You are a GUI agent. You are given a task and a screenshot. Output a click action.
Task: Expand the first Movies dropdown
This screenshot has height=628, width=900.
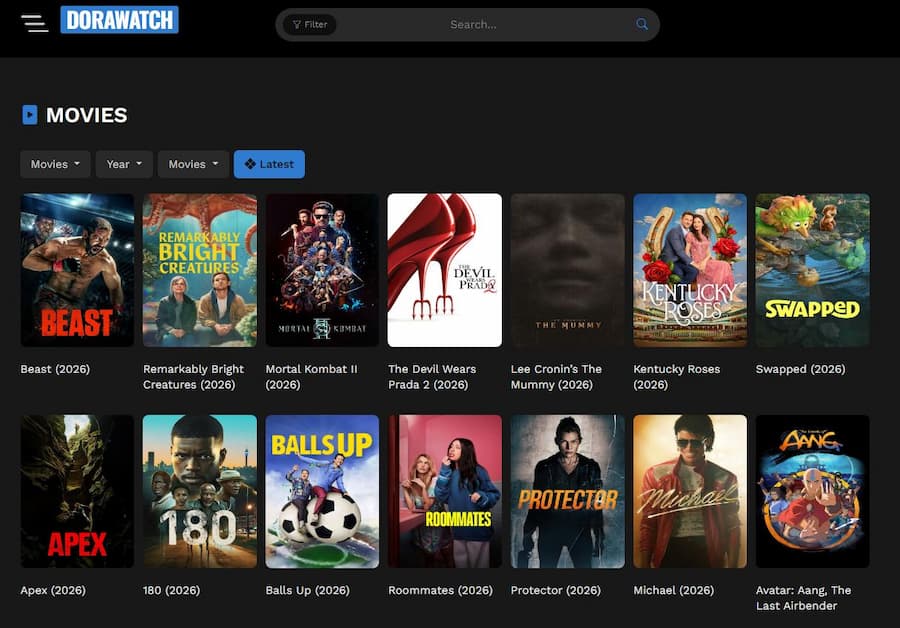55,164
